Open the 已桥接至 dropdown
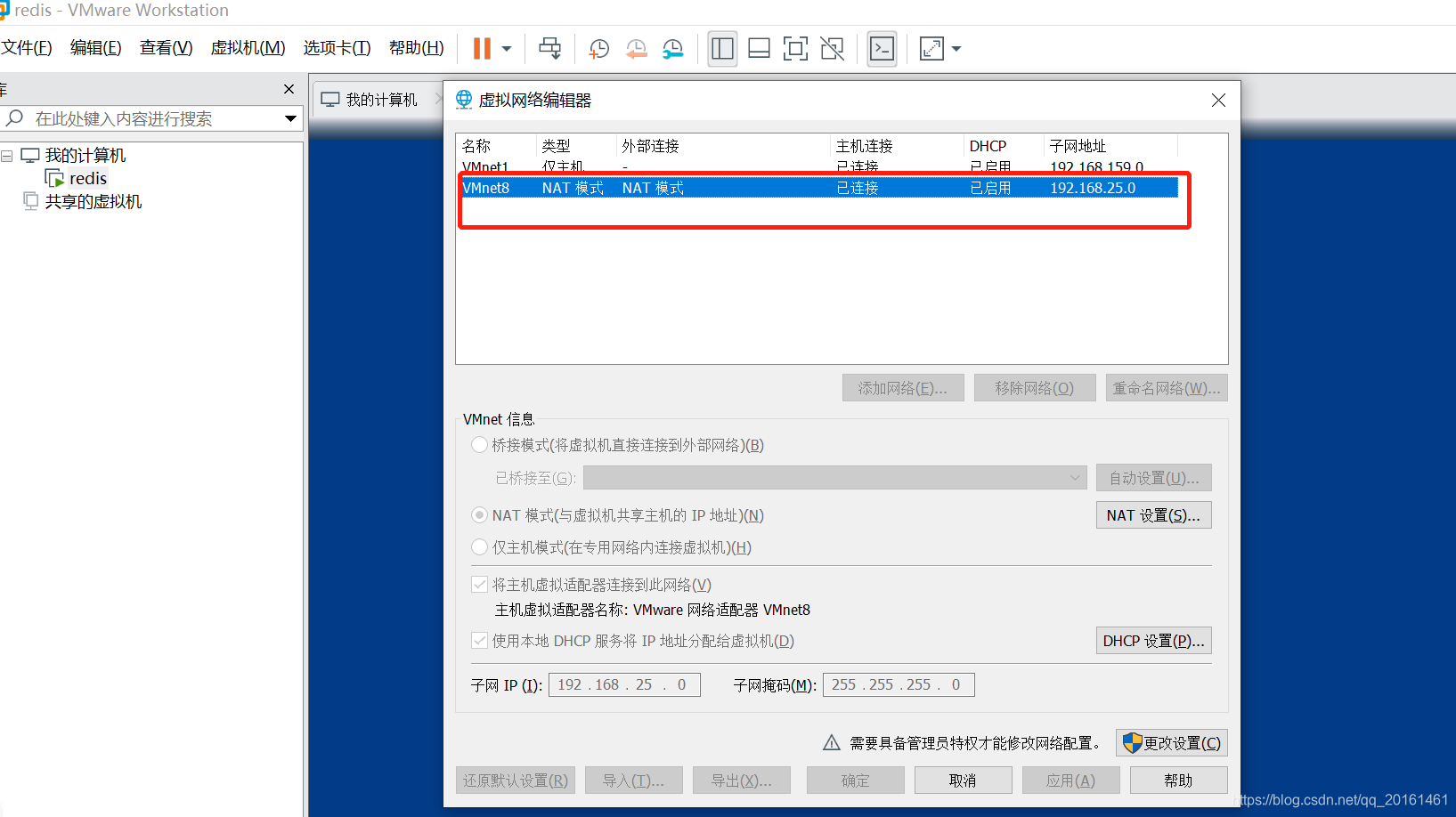The image size is (1456, 817). tap(835, 478)
